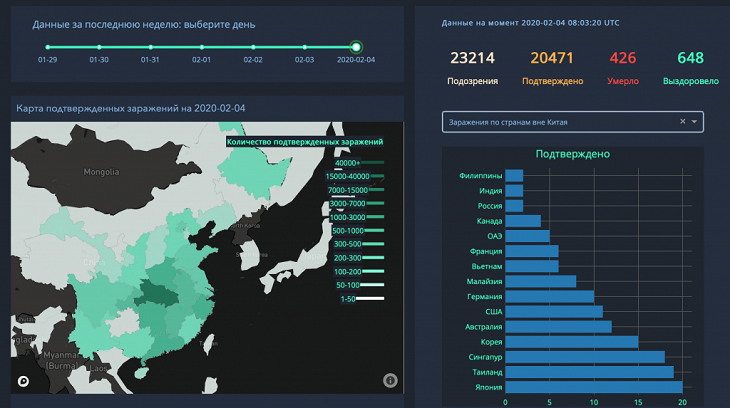Open the map attribution info icon
The height and width of the screenshot is (408, 730).
pos(390,380)
